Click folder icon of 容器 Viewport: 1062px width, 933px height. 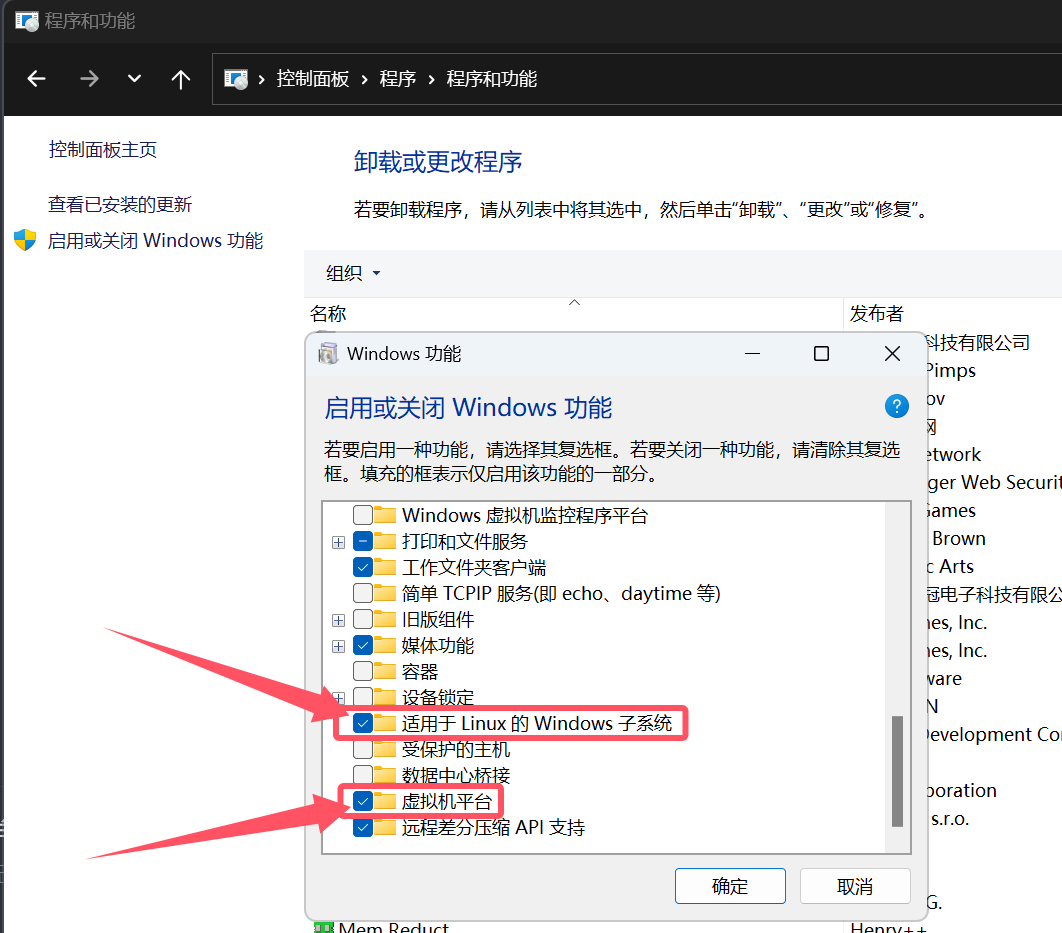tap(385, 671)
